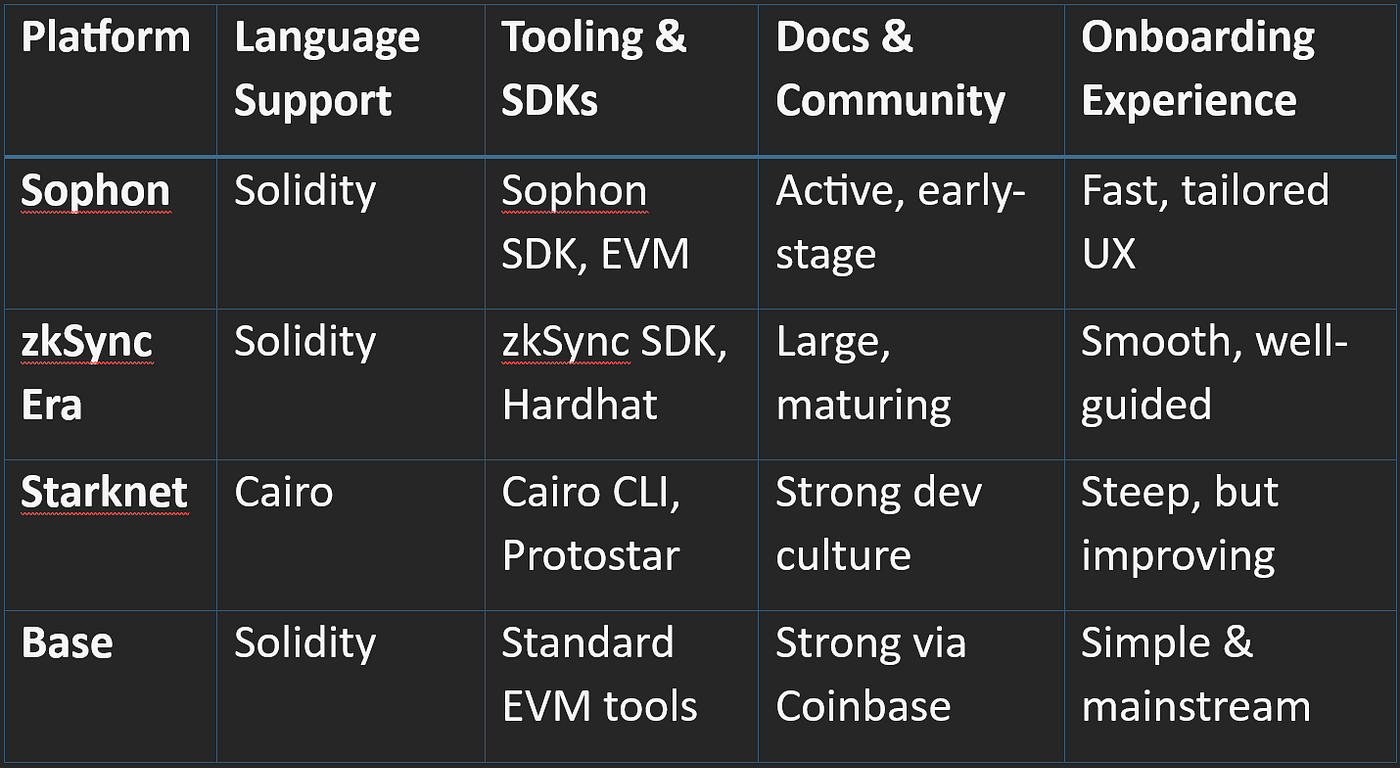Click the Platform column header
The height and width of the screenshot is (768, 1400).
[110, 79]
